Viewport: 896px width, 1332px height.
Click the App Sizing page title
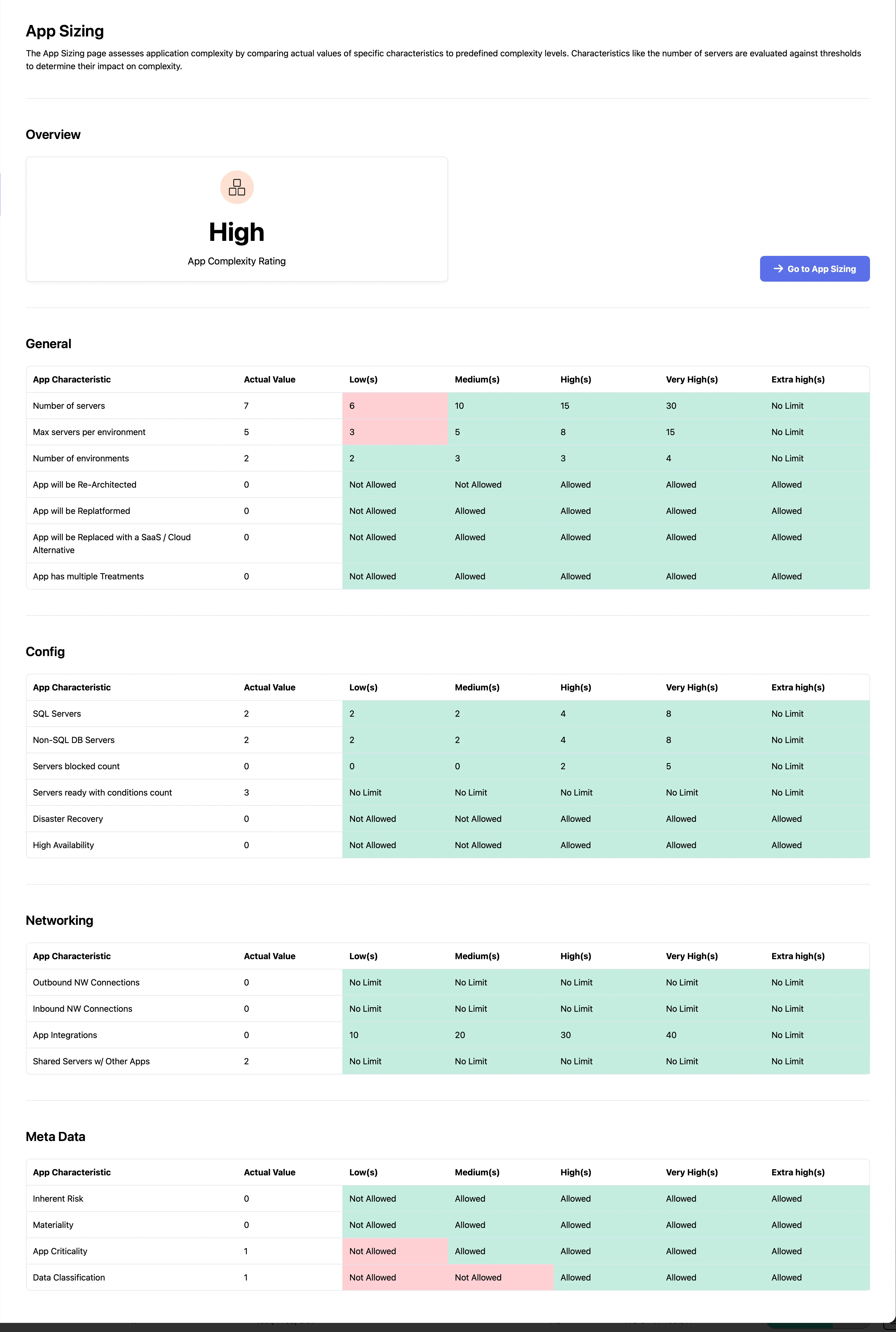(65, 31)
